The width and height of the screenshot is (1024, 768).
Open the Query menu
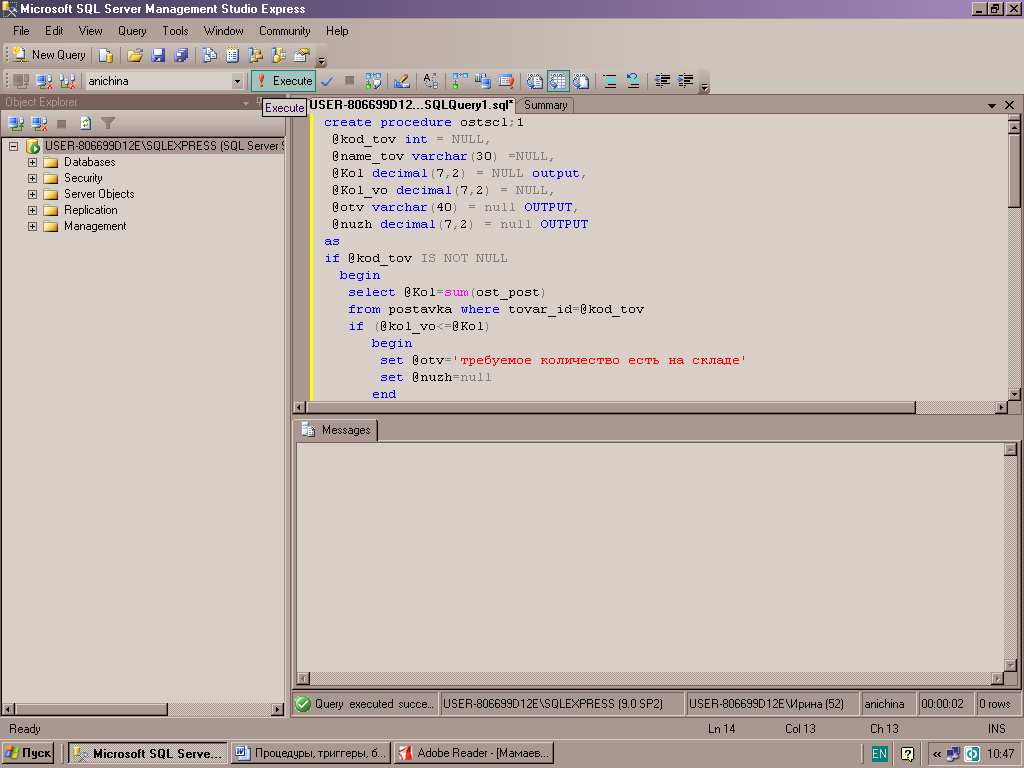click(132, 31)
